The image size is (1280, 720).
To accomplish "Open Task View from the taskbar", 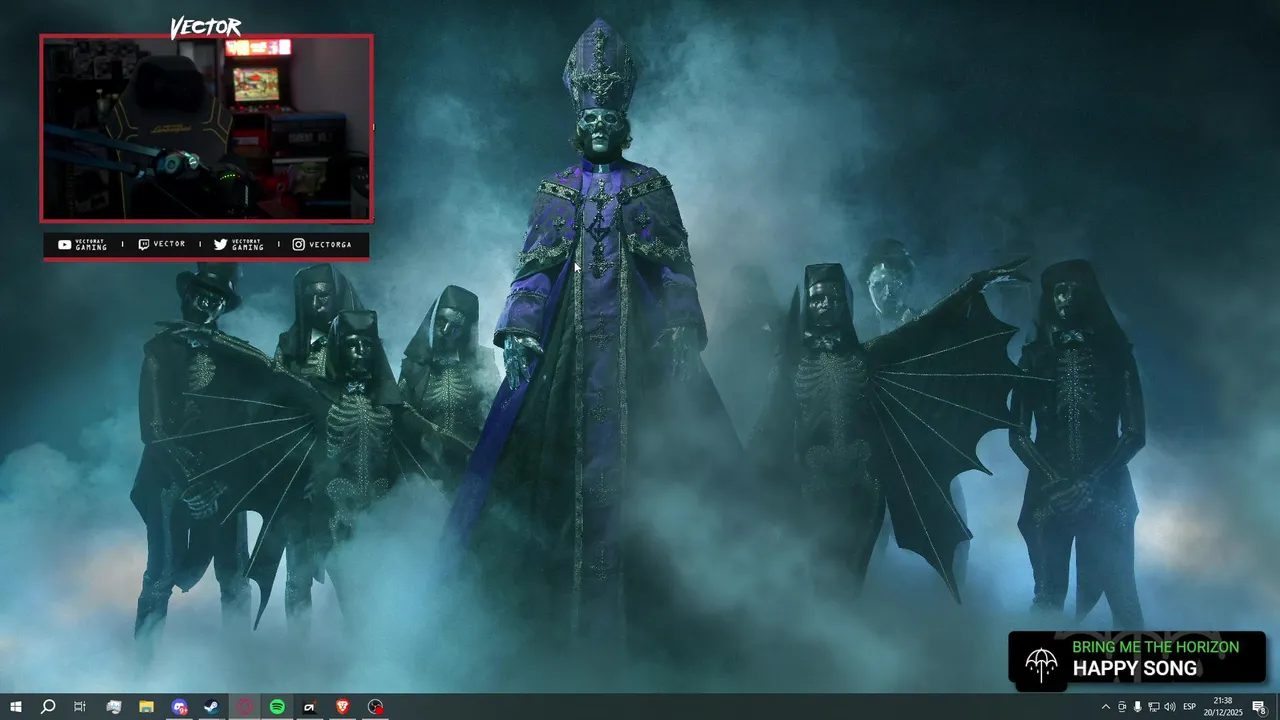I will (x=80, y=706).
